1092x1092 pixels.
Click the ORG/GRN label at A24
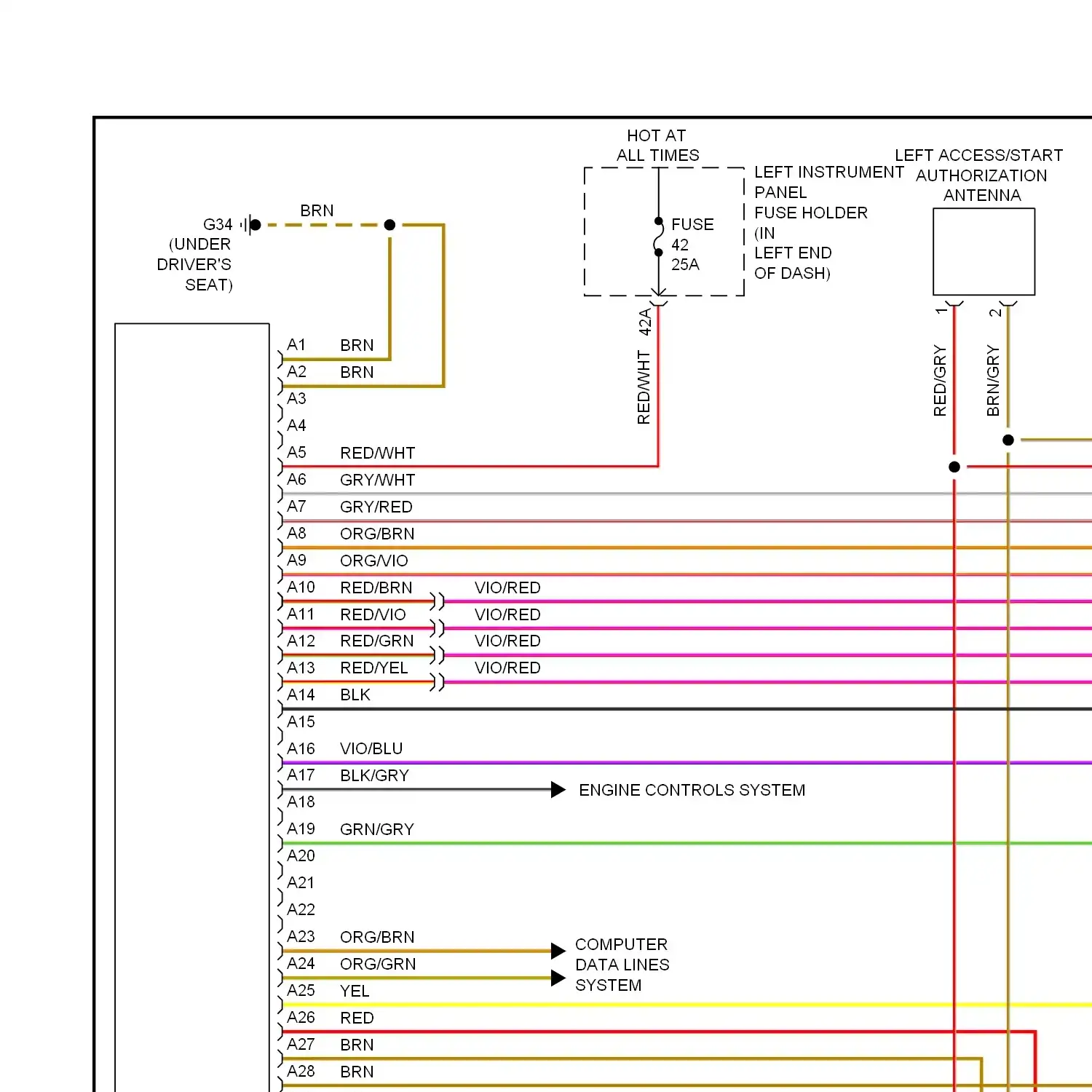coord(378,964)
